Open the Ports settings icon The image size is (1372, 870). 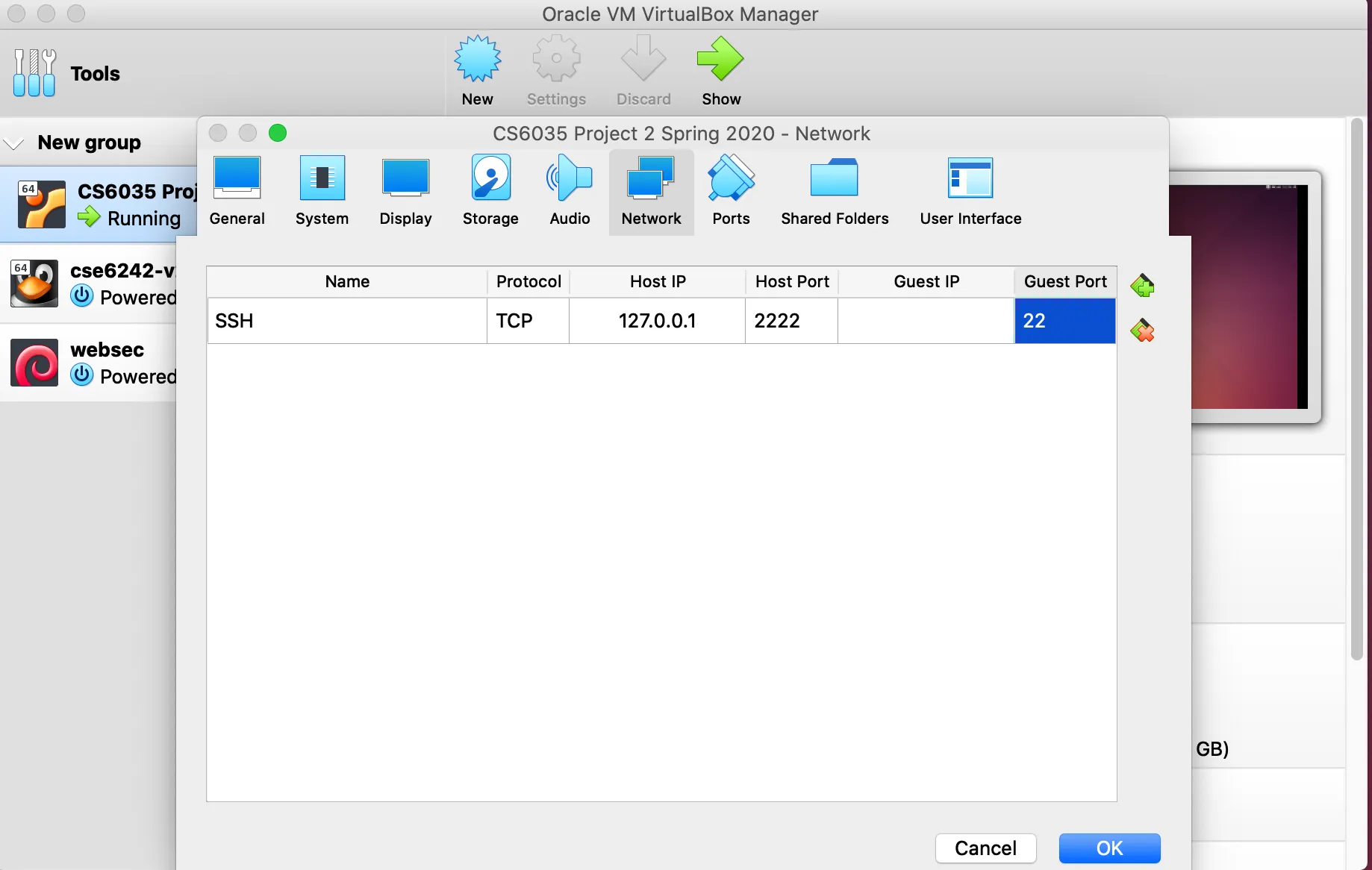[x=730, y=190]
